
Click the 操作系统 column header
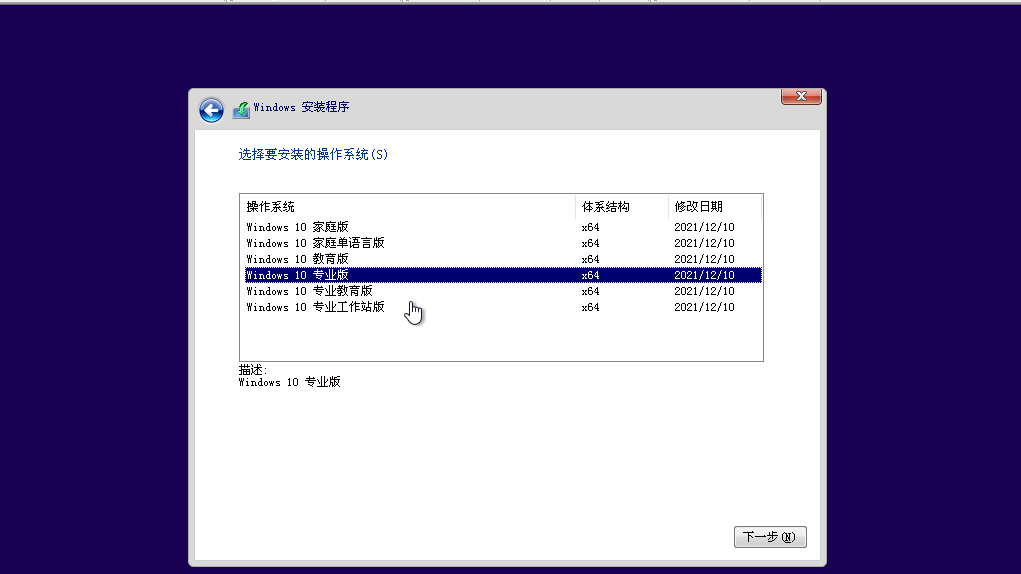[408, 207]
